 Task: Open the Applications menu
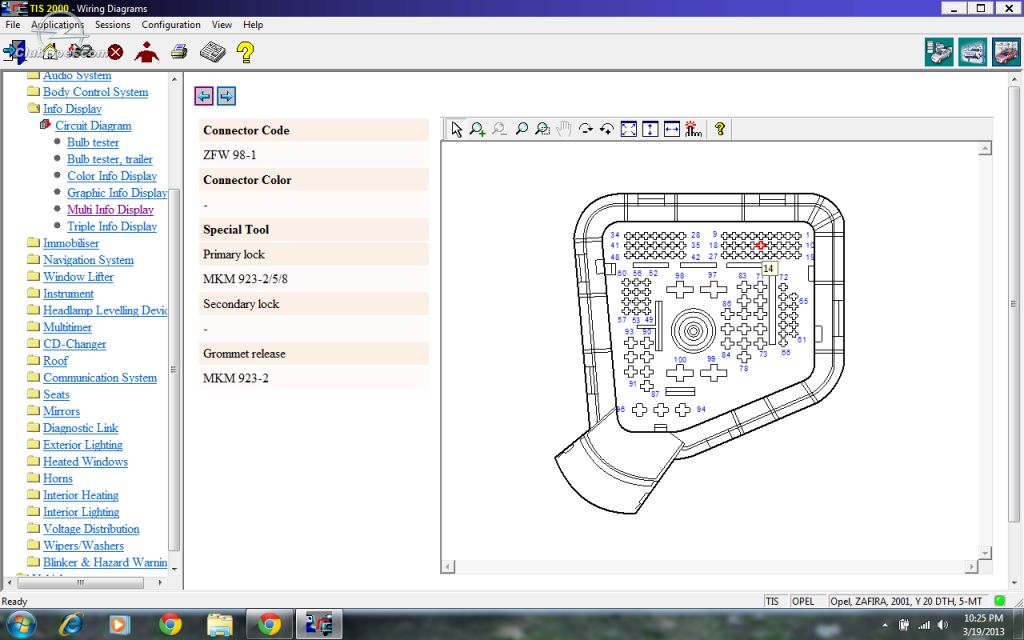[57, 25]
